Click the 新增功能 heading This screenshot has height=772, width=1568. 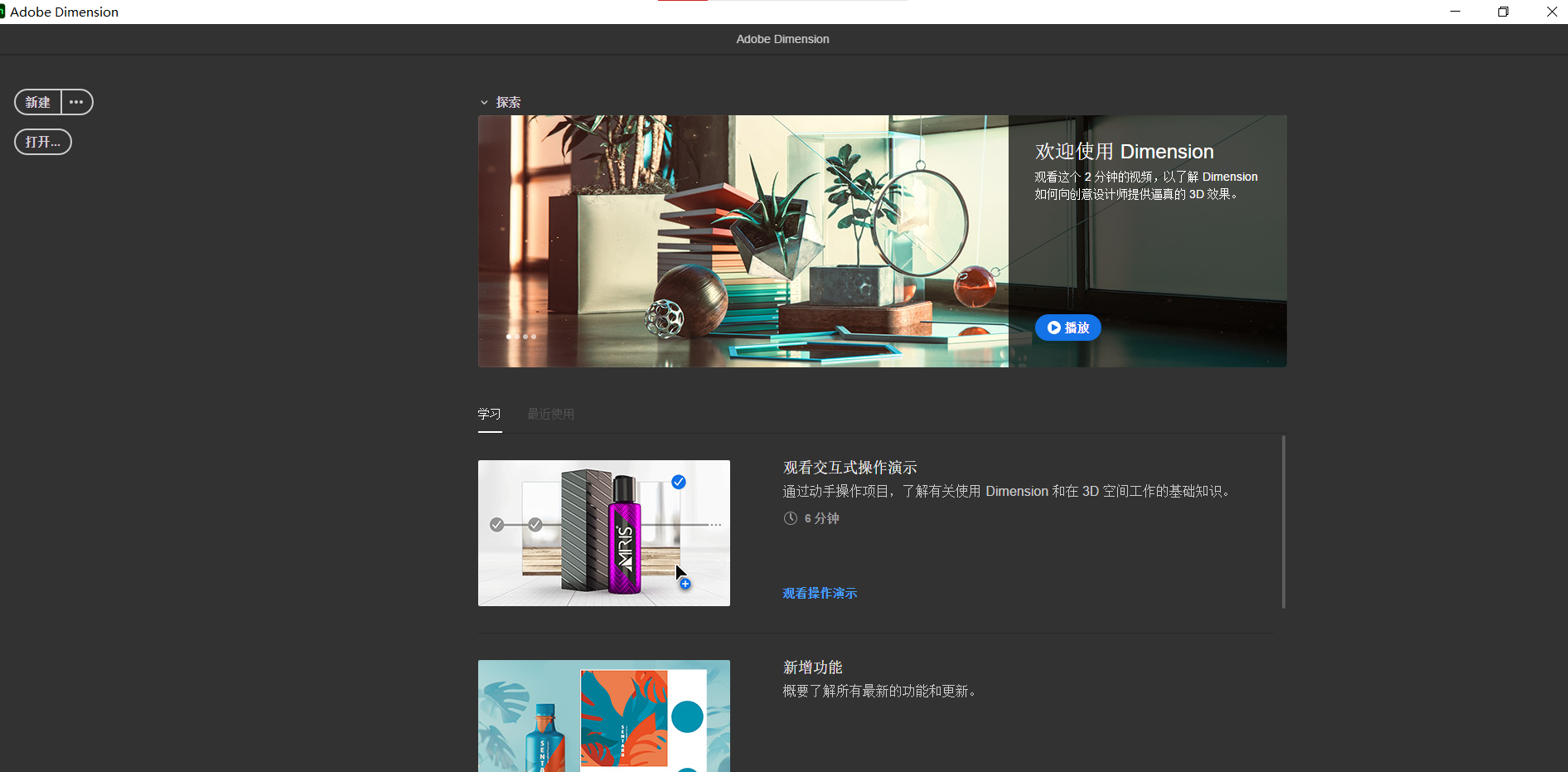(x=813, y=668)
